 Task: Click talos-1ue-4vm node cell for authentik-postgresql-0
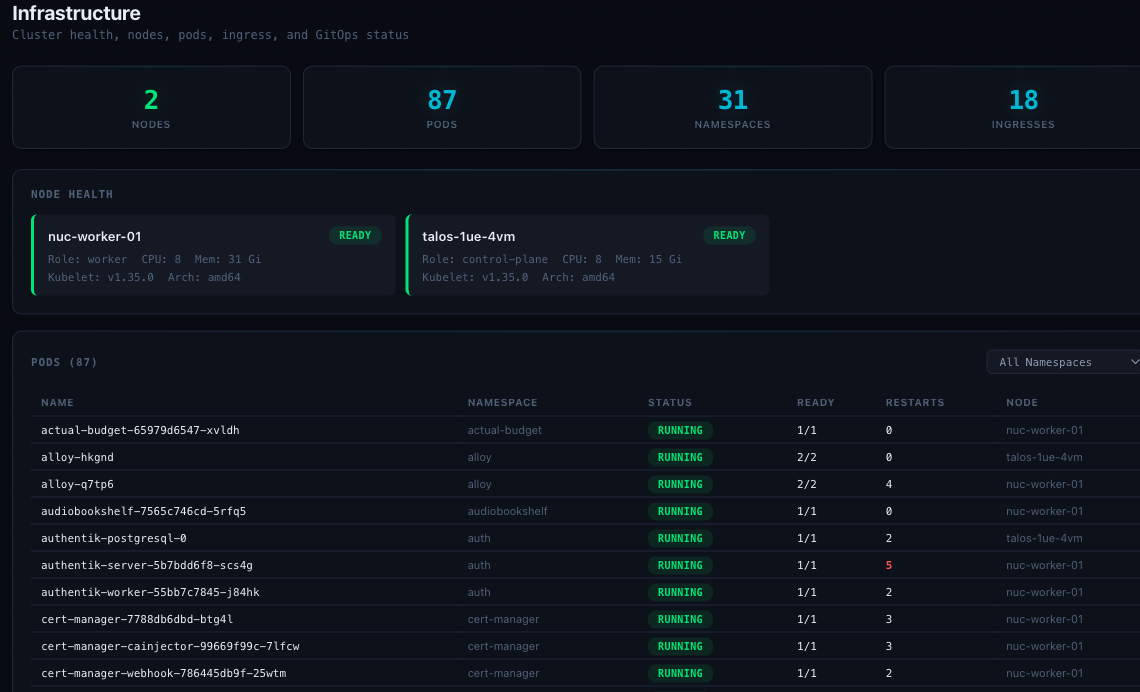tap(1044, 538)
